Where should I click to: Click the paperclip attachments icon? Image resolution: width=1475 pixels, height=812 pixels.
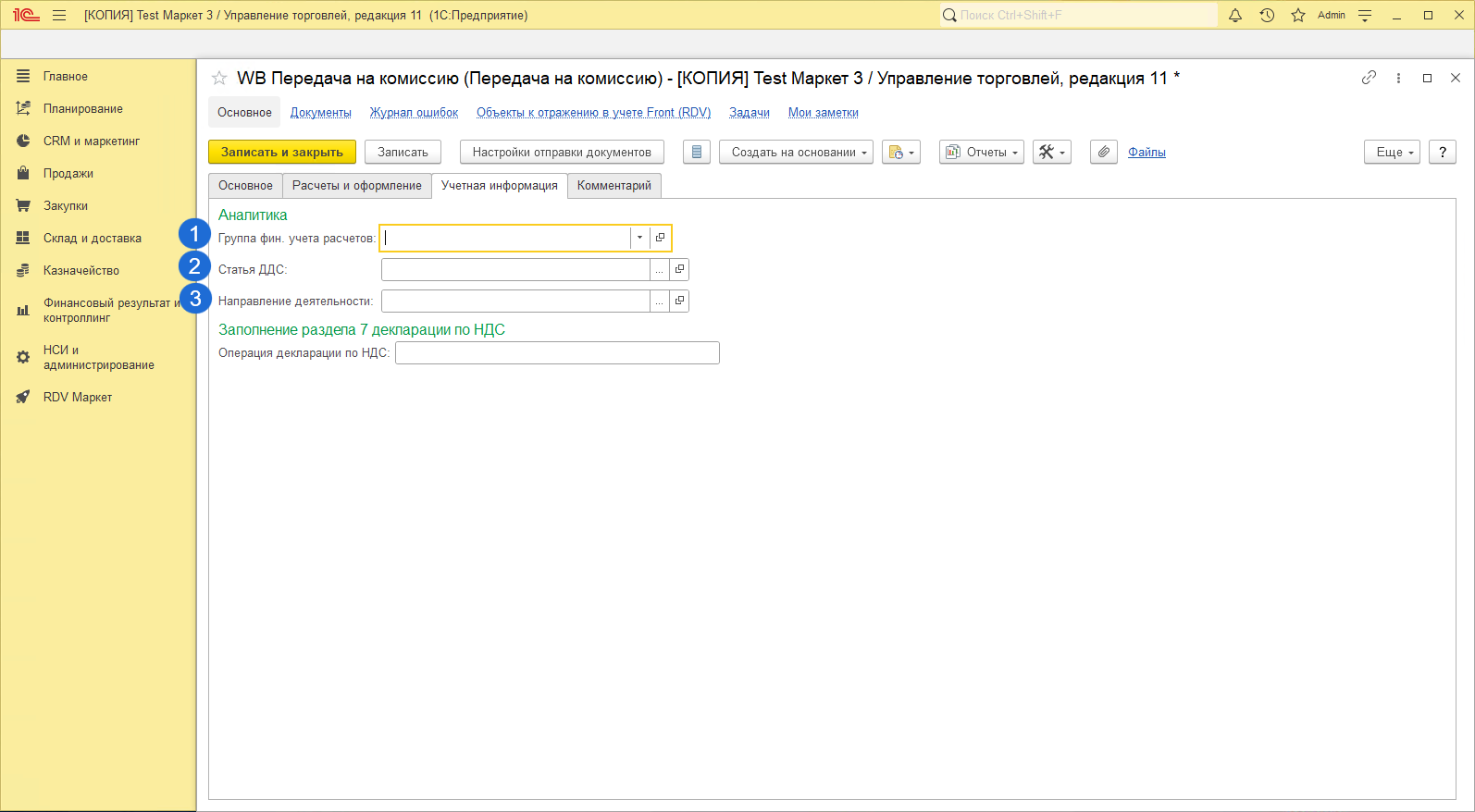[1103, 152]
